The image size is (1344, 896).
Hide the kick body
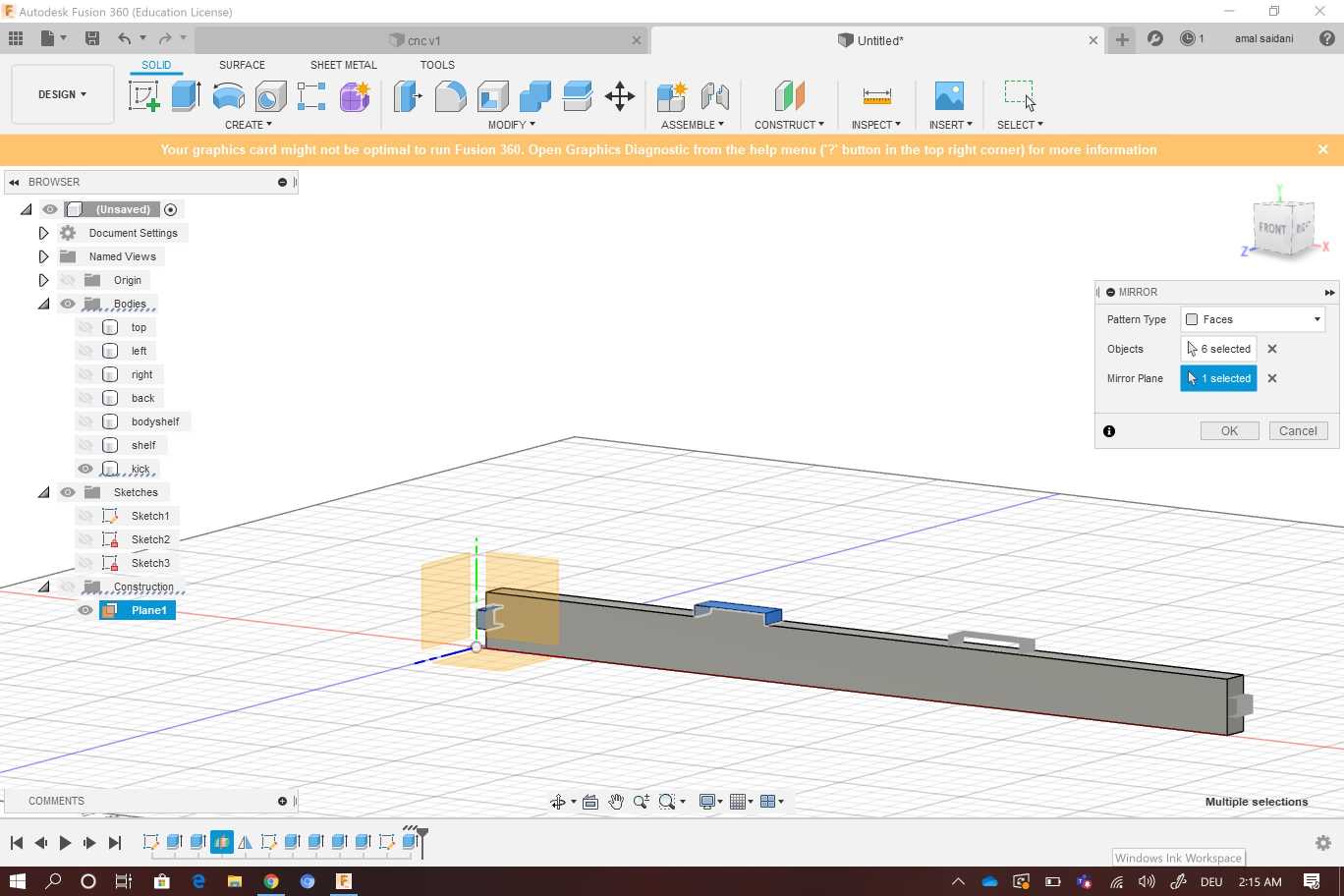point(85,469)
